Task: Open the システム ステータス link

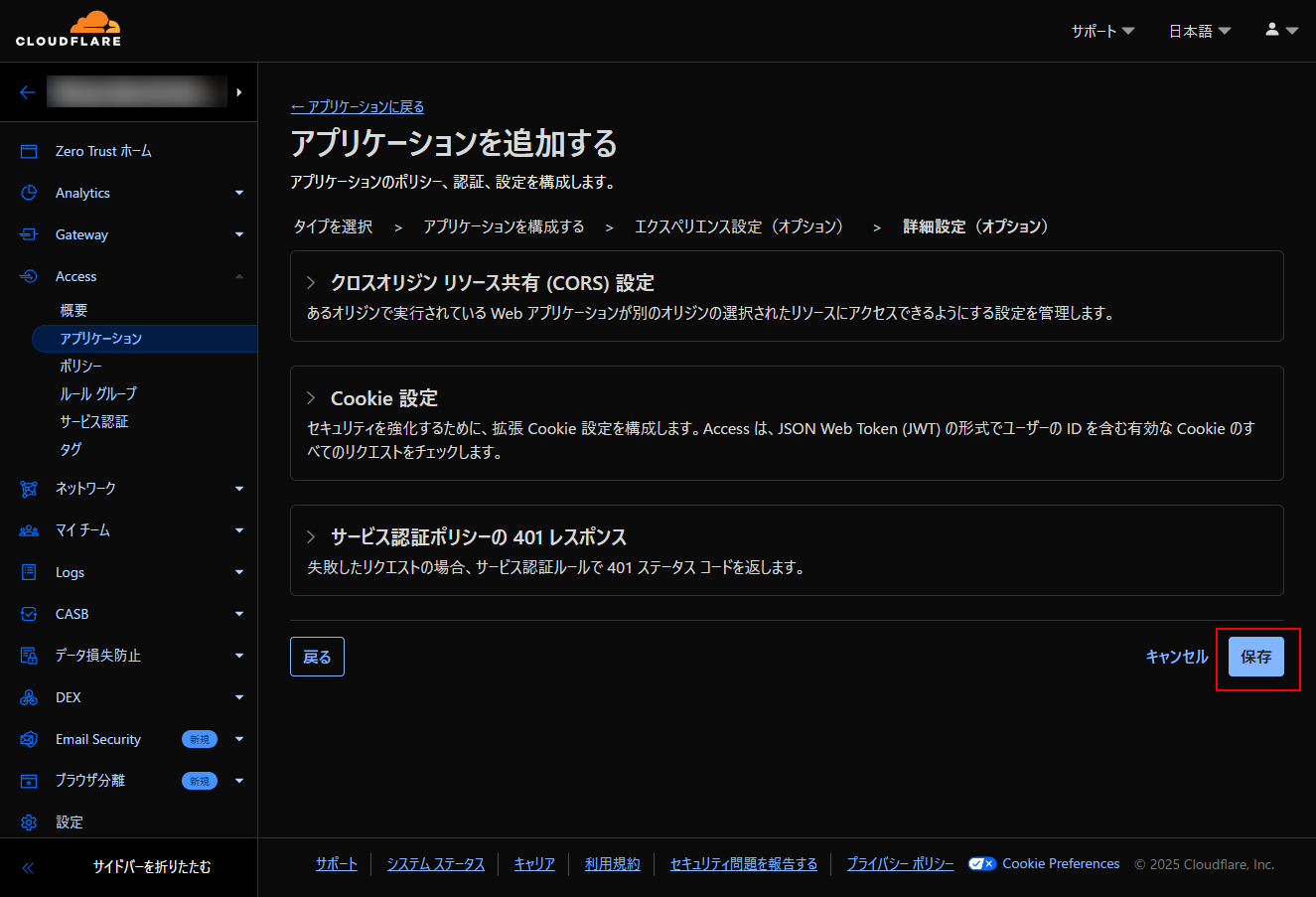Action: (436, 864)
